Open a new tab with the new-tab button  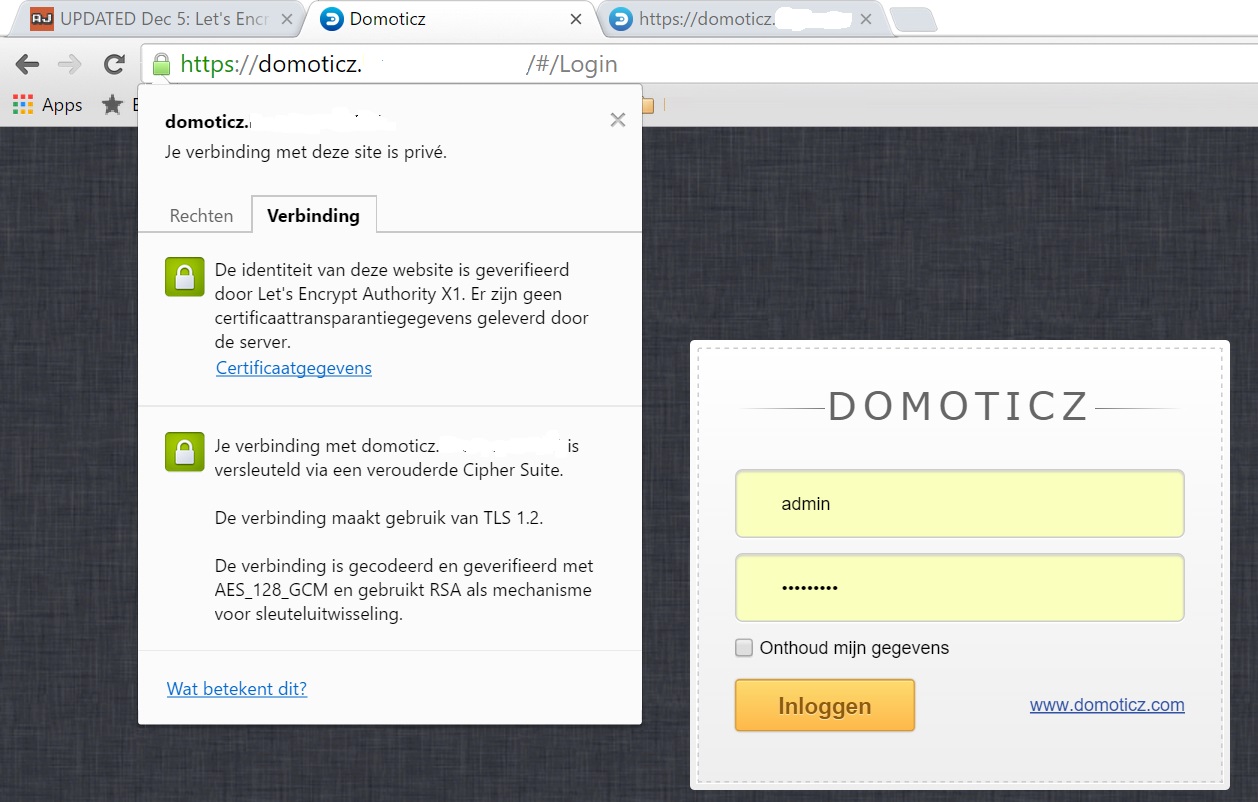912,19
